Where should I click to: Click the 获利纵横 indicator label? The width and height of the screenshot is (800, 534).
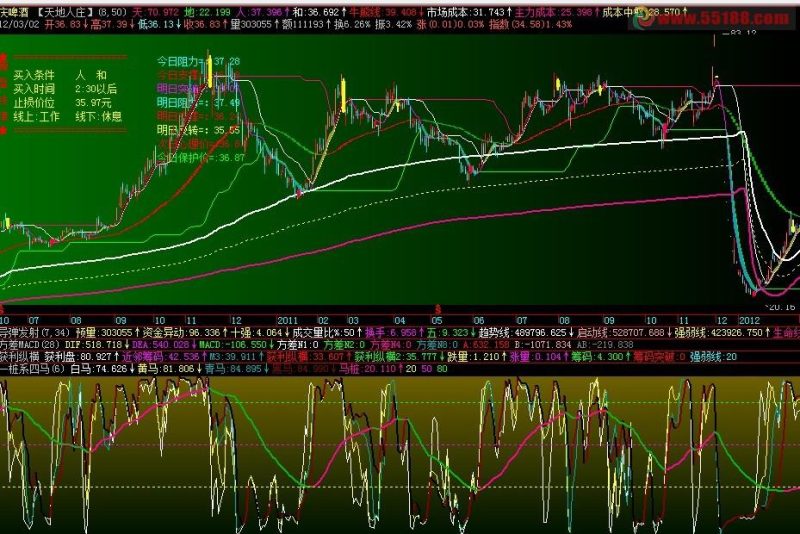[x=19, y=357]
